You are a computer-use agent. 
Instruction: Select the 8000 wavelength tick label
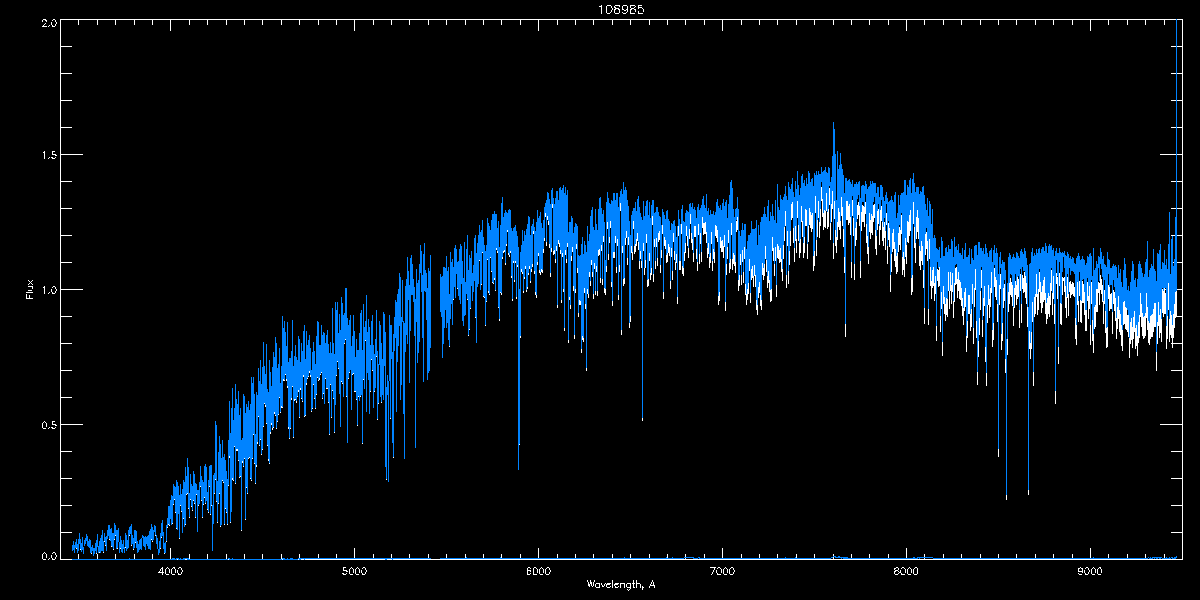tap(906, 571)
